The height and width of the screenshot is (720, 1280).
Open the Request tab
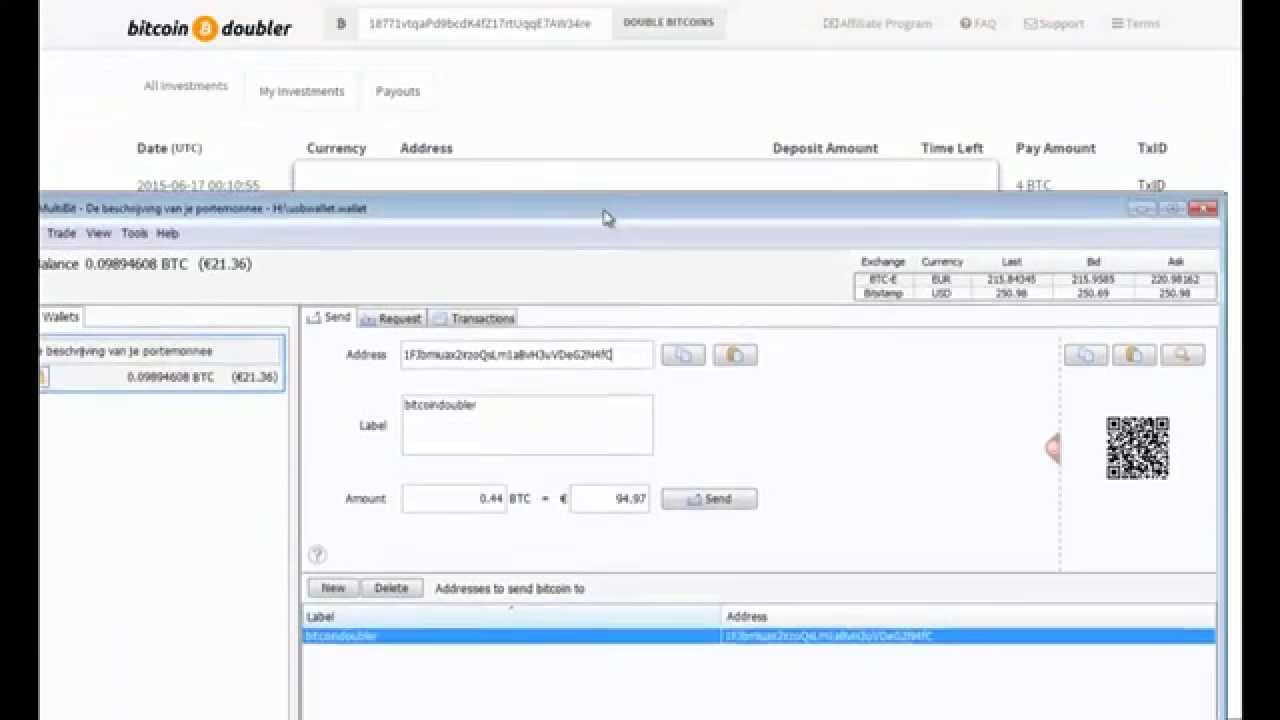pyautogui.click(x=390, y=318)
